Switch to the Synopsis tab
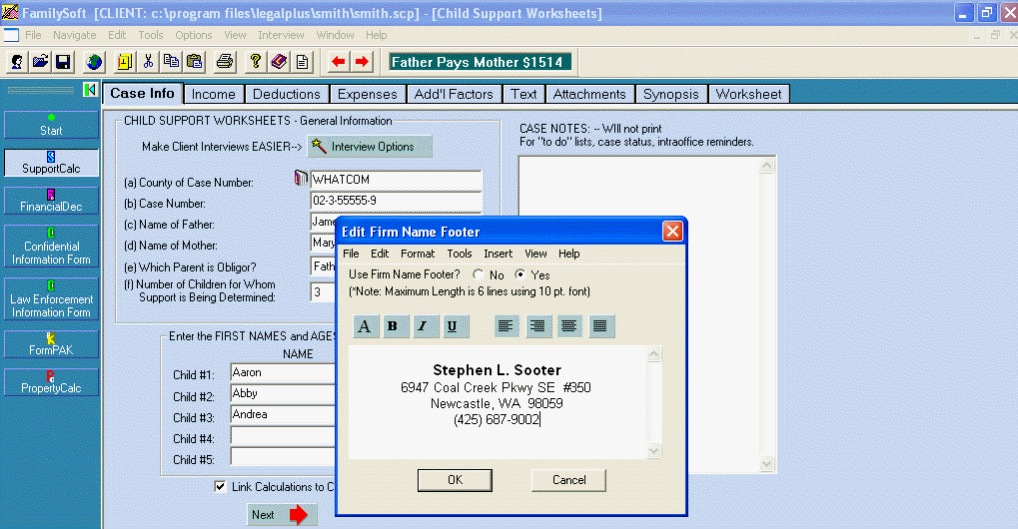 (x=671, y=94)
